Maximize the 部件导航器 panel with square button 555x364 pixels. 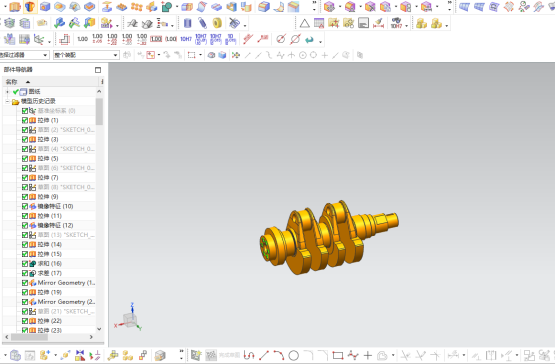pyautogui.click(x=98, y=70)
